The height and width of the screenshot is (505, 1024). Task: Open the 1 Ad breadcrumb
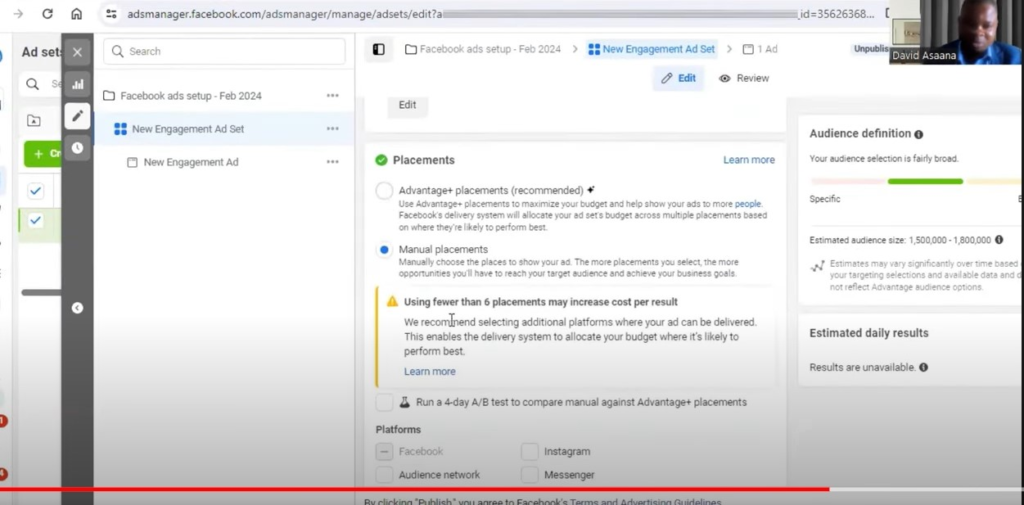[x=760, y=49]
